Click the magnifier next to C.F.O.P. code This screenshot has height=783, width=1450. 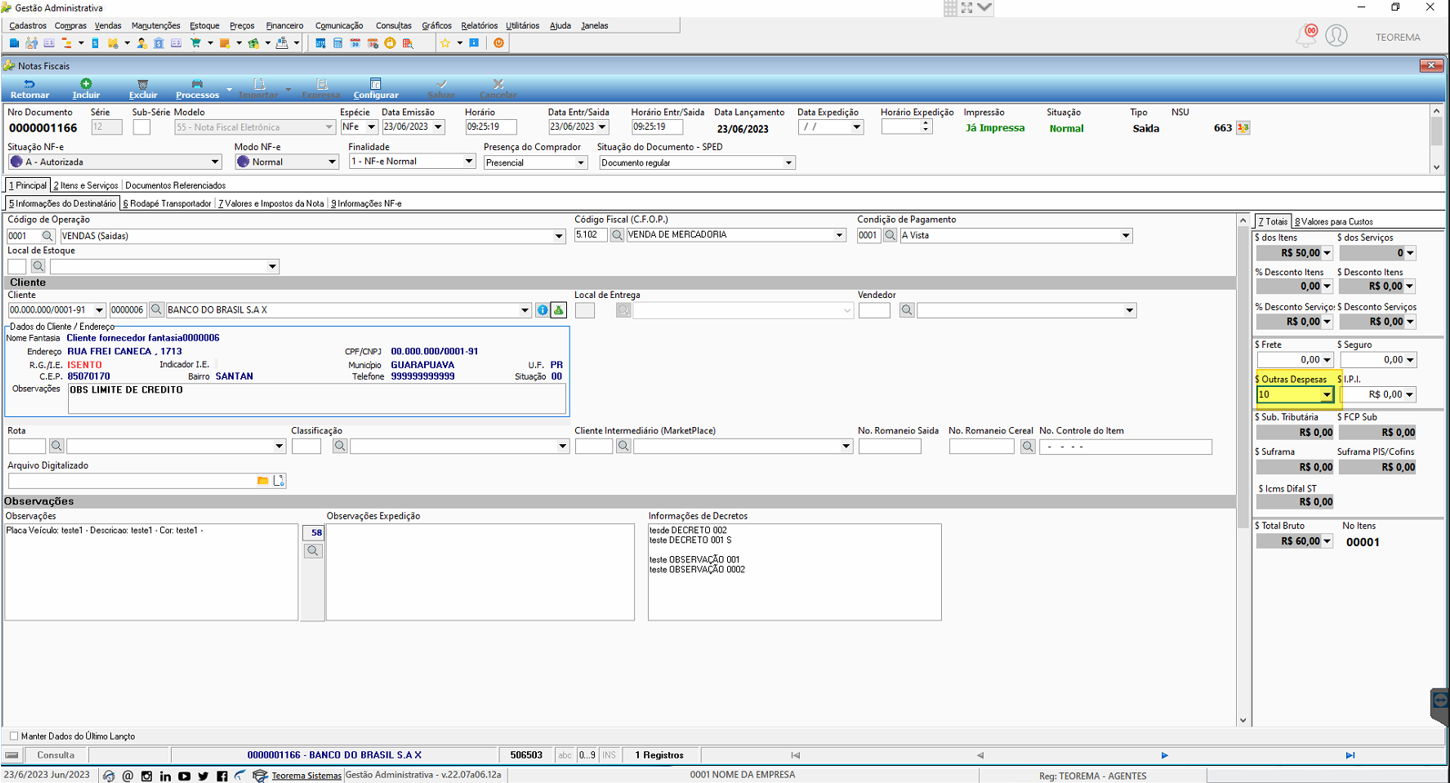pos(617,235)
